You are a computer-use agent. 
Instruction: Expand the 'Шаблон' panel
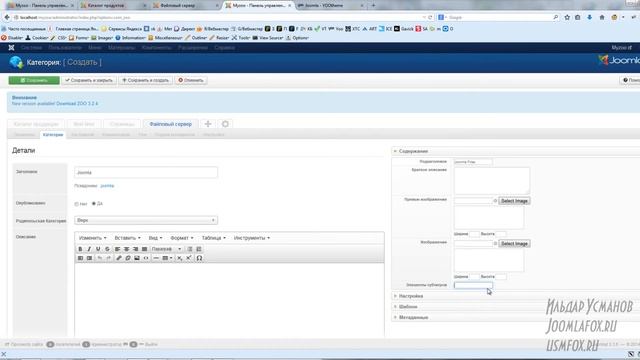point(408,307)
